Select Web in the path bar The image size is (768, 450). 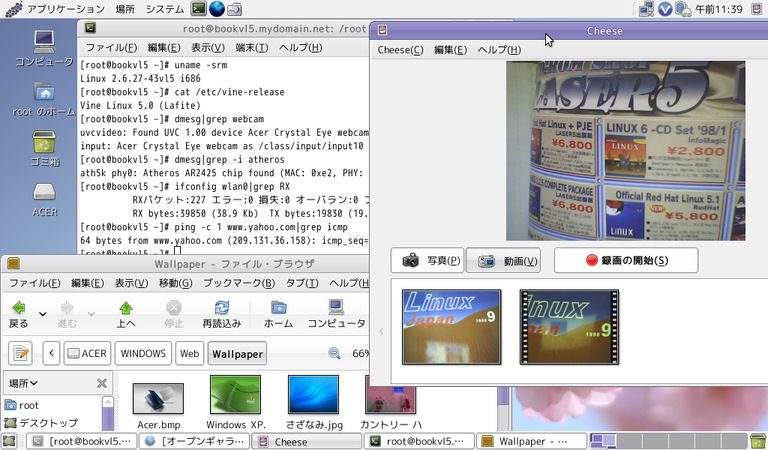pyautogui.click(x=190, y=353)
